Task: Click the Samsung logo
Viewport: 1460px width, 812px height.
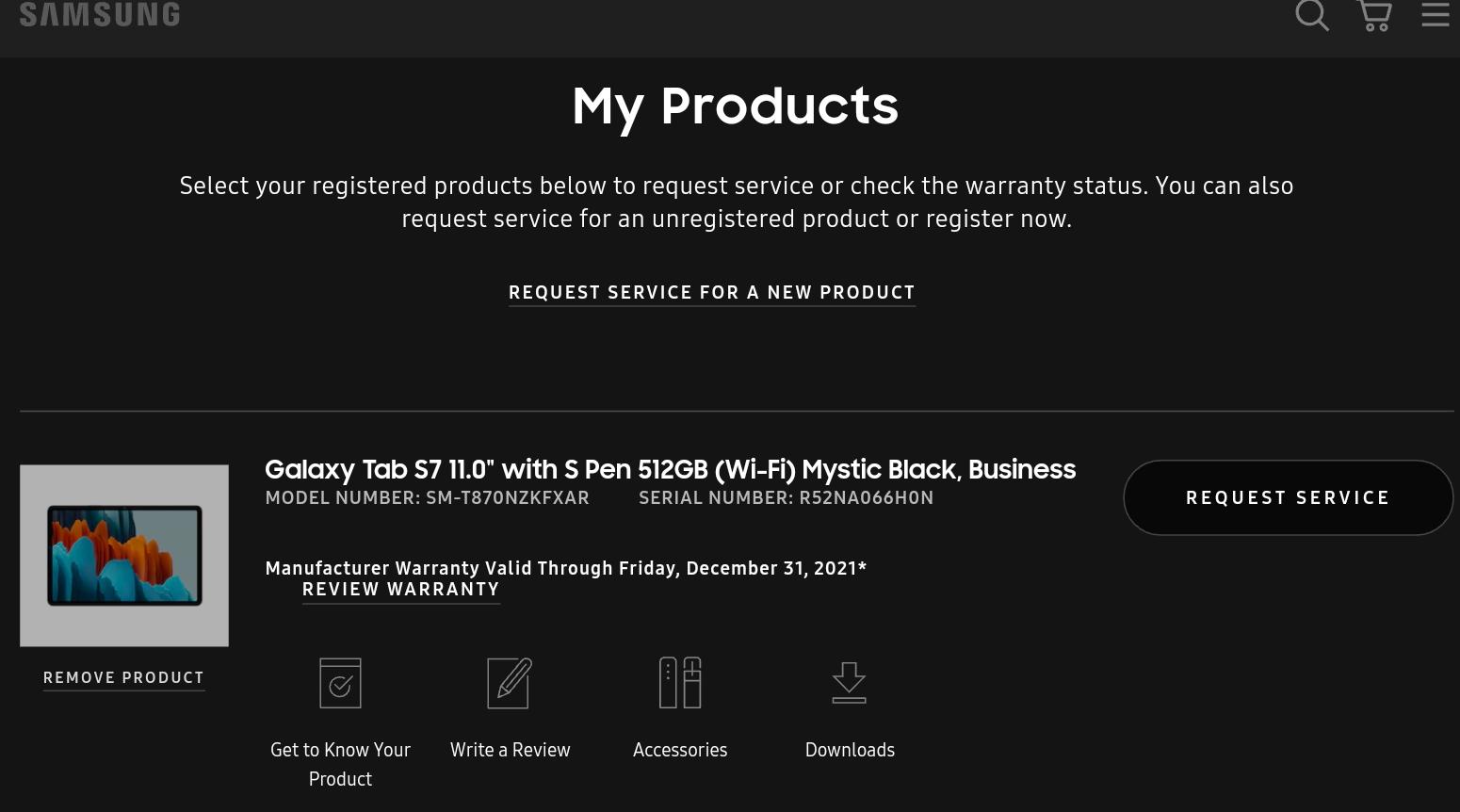Action: coord(100,14)
